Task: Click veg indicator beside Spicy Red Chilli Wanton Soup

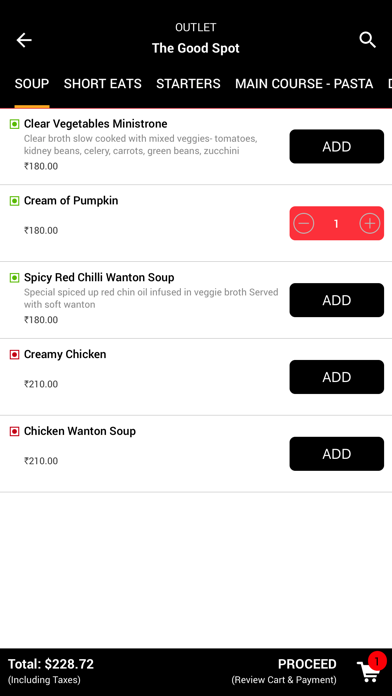Action: (x=14, y=278)
